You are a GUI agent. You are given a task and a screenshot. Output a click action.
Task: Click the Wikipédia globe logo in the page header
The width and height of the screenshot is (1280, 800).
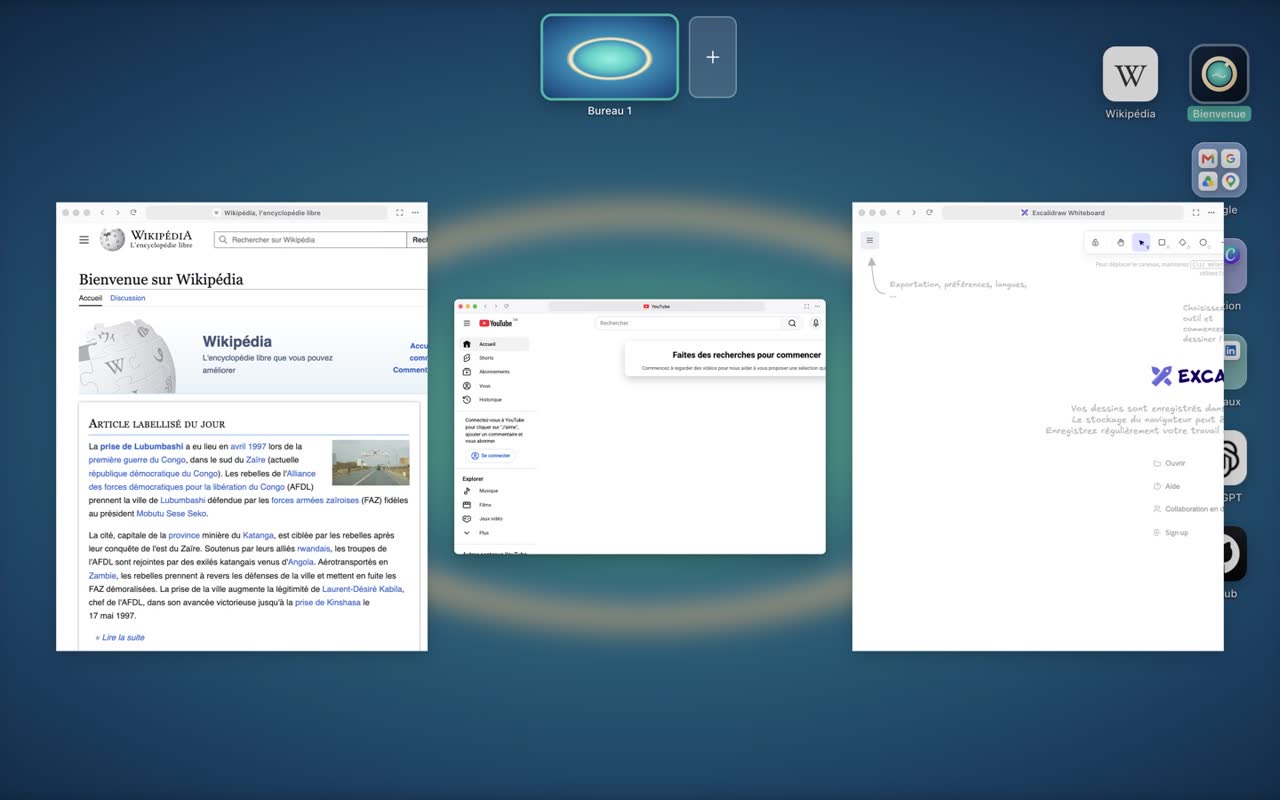(112, 240)
